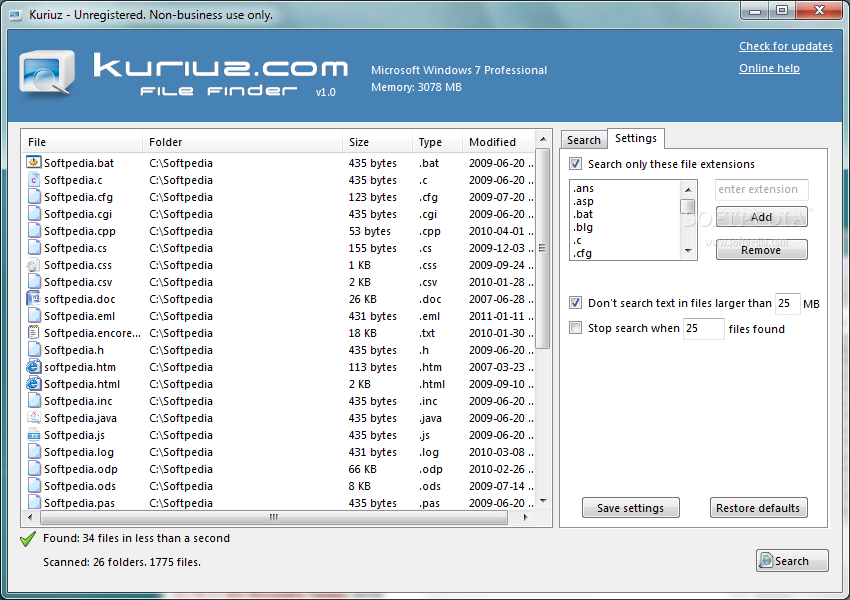Click the .doc type cell
The width and height of the screenshot is (850, 600).
tap(430, 299)
